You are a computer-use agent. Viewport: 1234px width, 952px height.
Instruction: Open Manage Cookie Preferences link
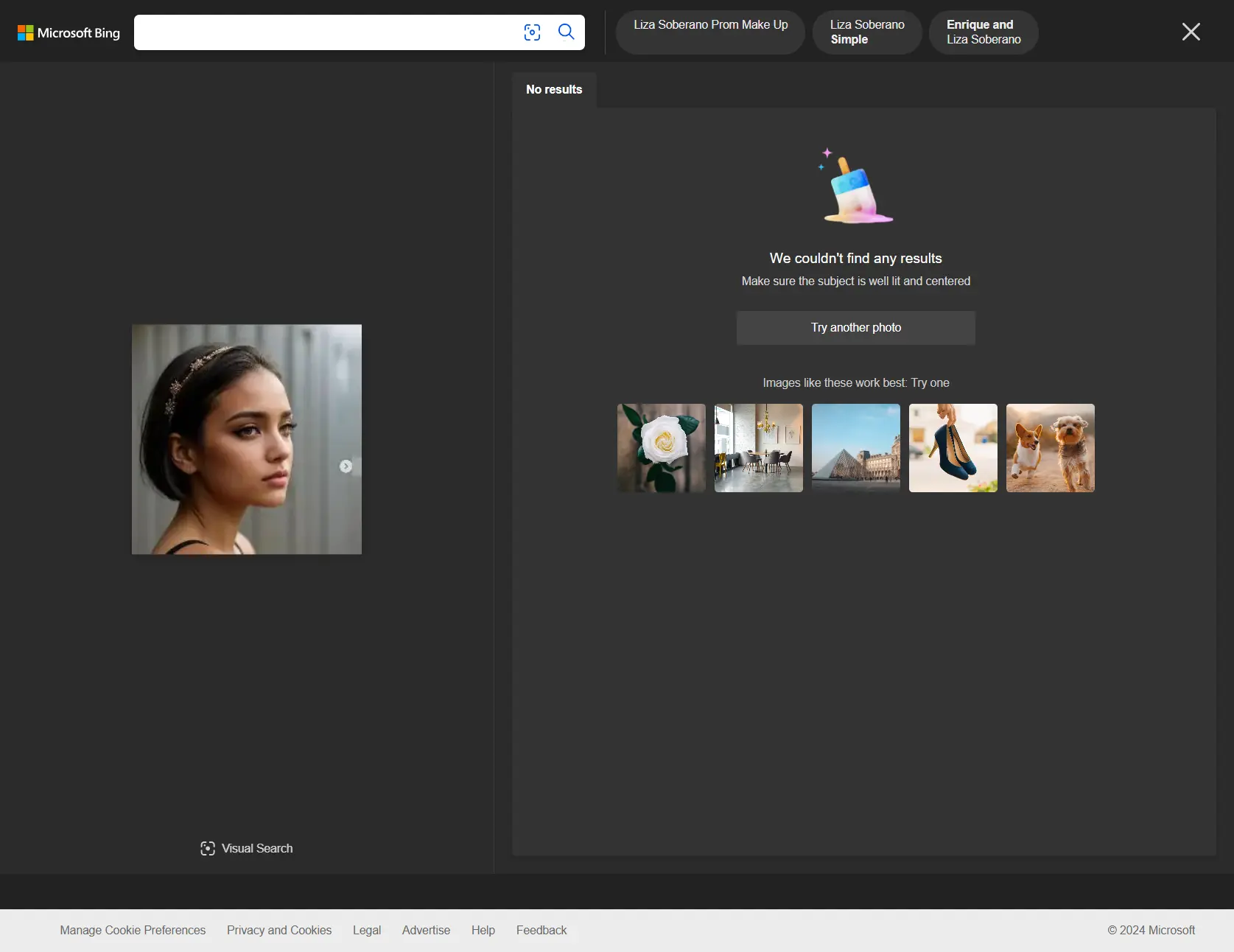[133, 930]
